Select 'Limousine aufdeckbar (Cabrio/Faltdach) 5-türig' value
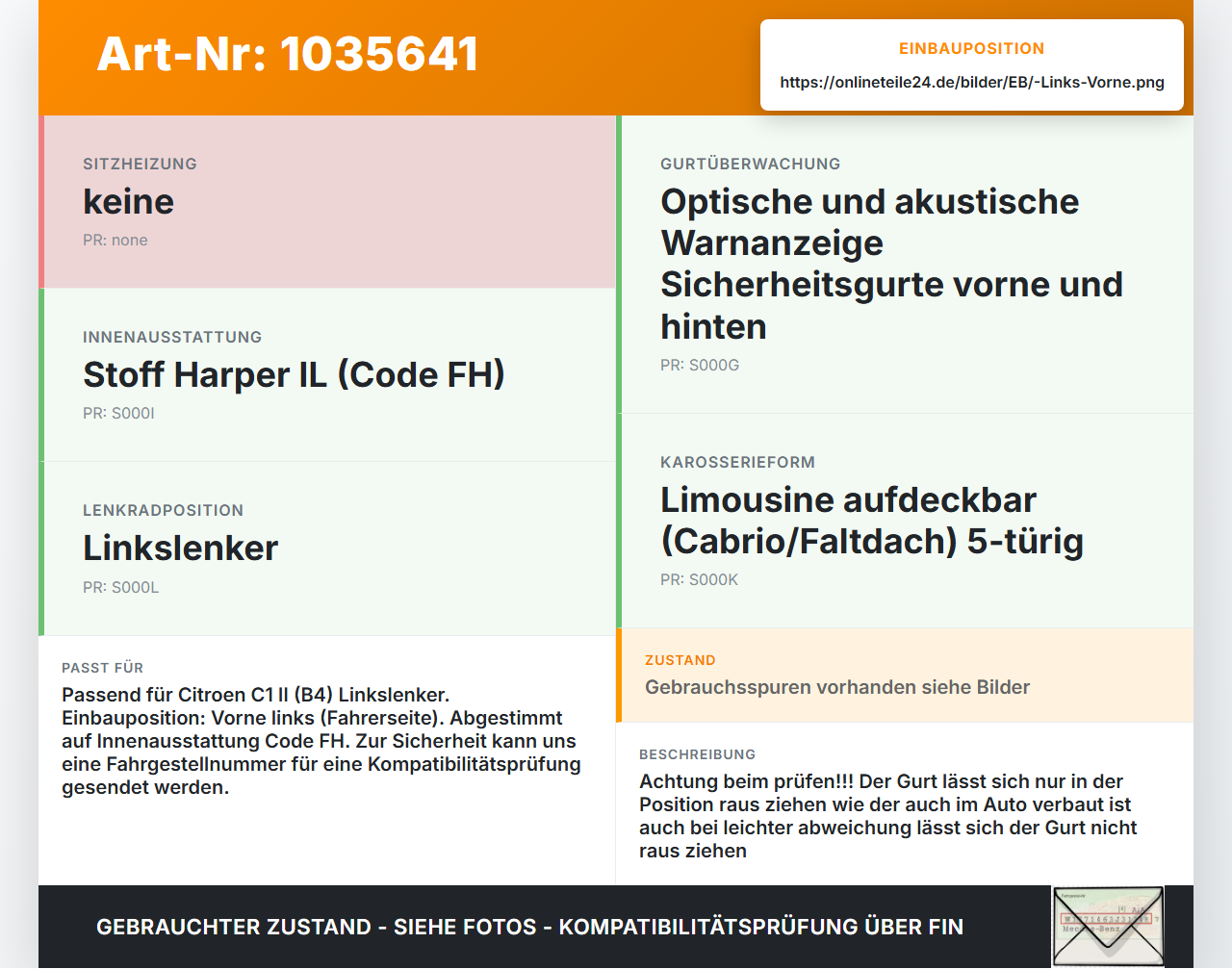This screenshot has width=1232, height=969. pyautogui.click(x=872, y=521)
